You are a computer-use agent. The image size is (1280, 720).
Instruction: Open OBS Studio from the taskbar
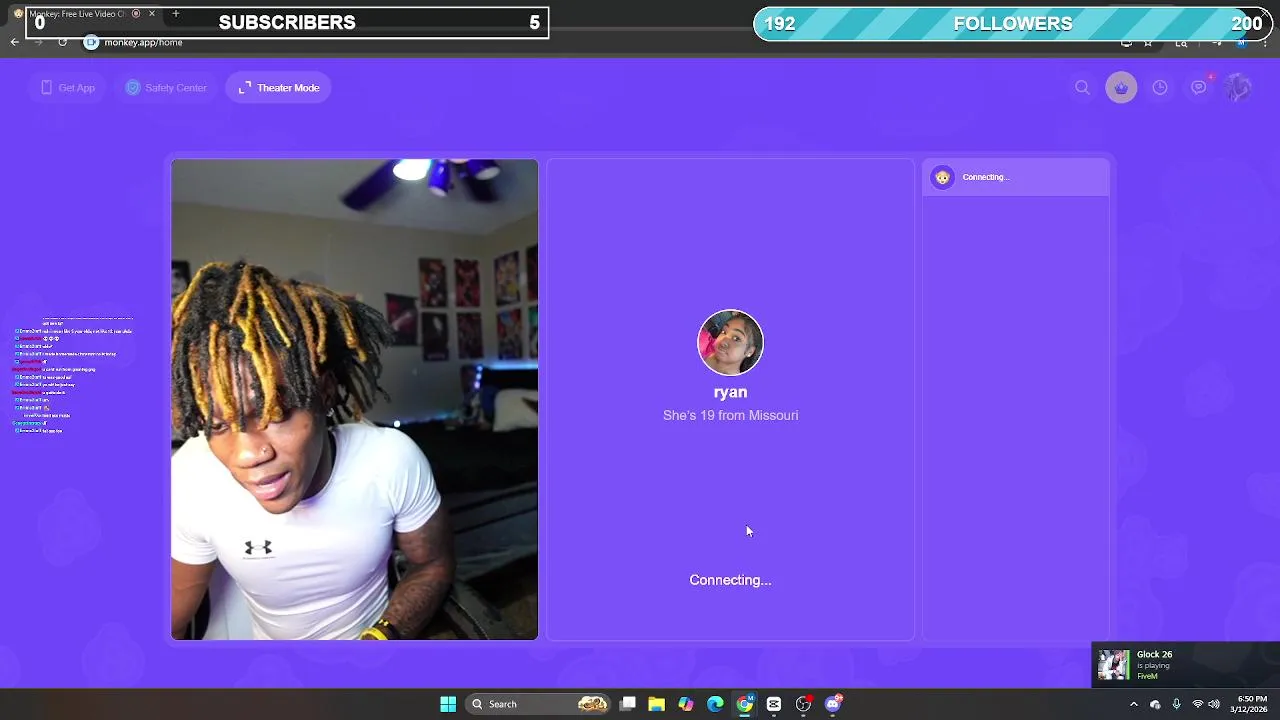[x=803, y=704]
